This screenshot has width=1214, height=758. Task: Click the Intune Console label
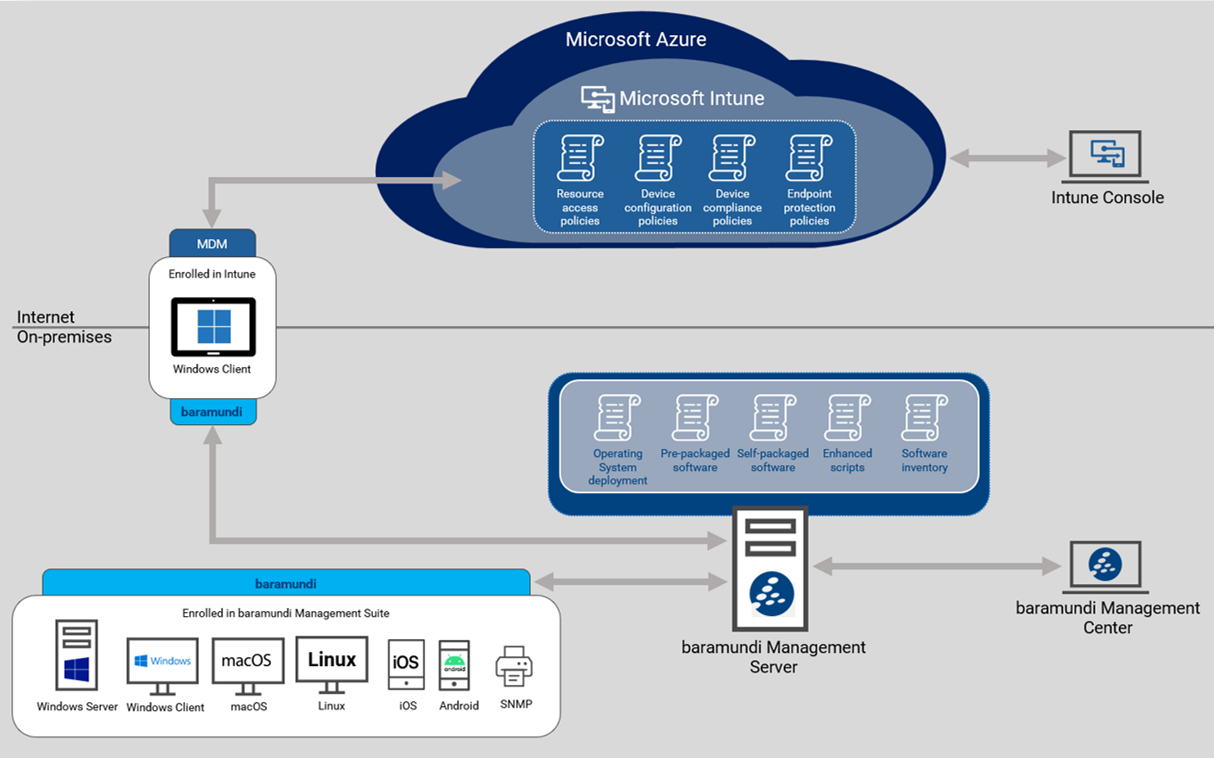click(x=1107, y=198)
